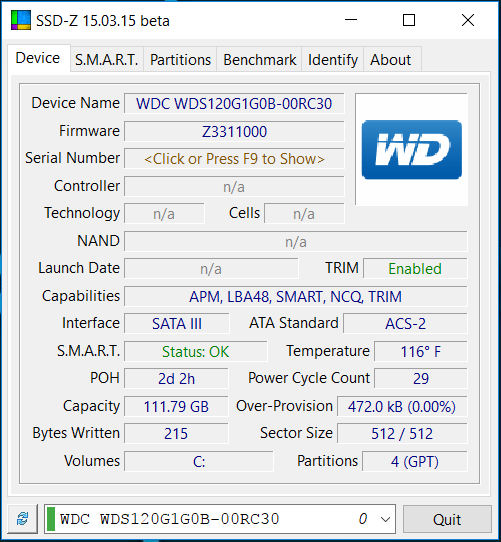Click the TRIM Enabled value
Viewport: 501px width, 542px height.
(x=415, y=269)
